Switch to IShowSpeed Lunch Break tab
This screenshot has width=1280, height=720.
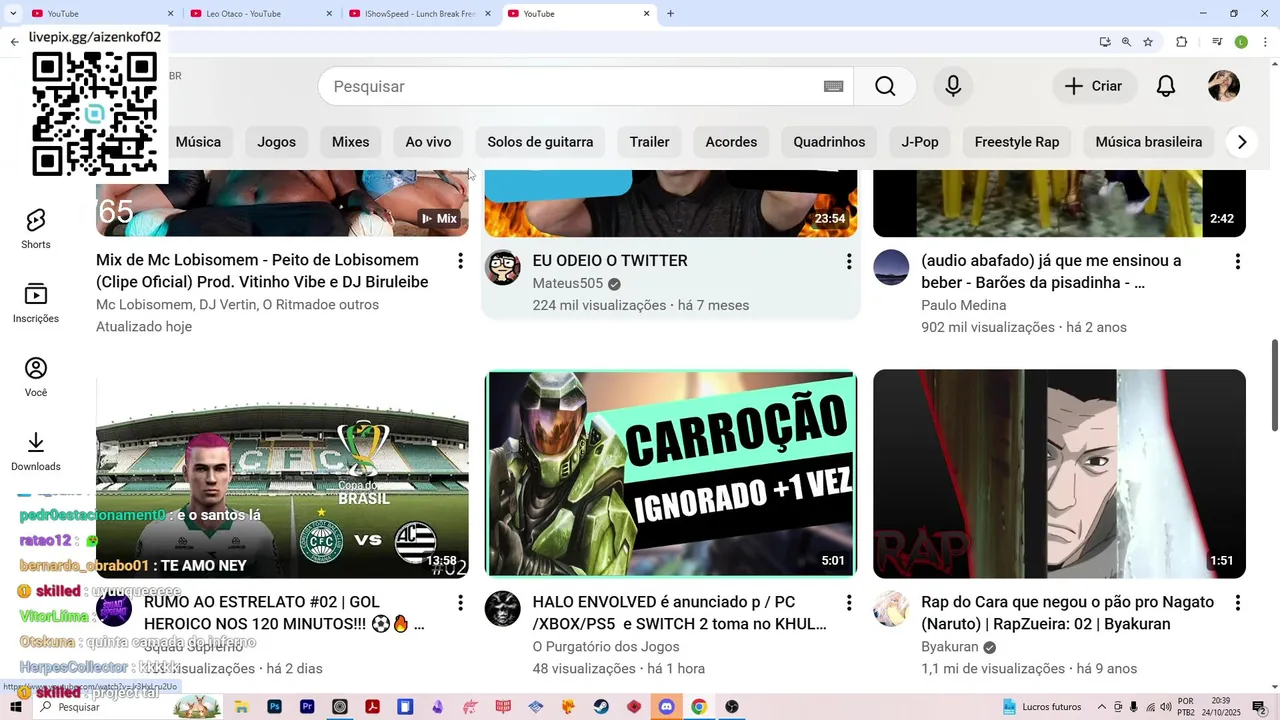point(419,14)
